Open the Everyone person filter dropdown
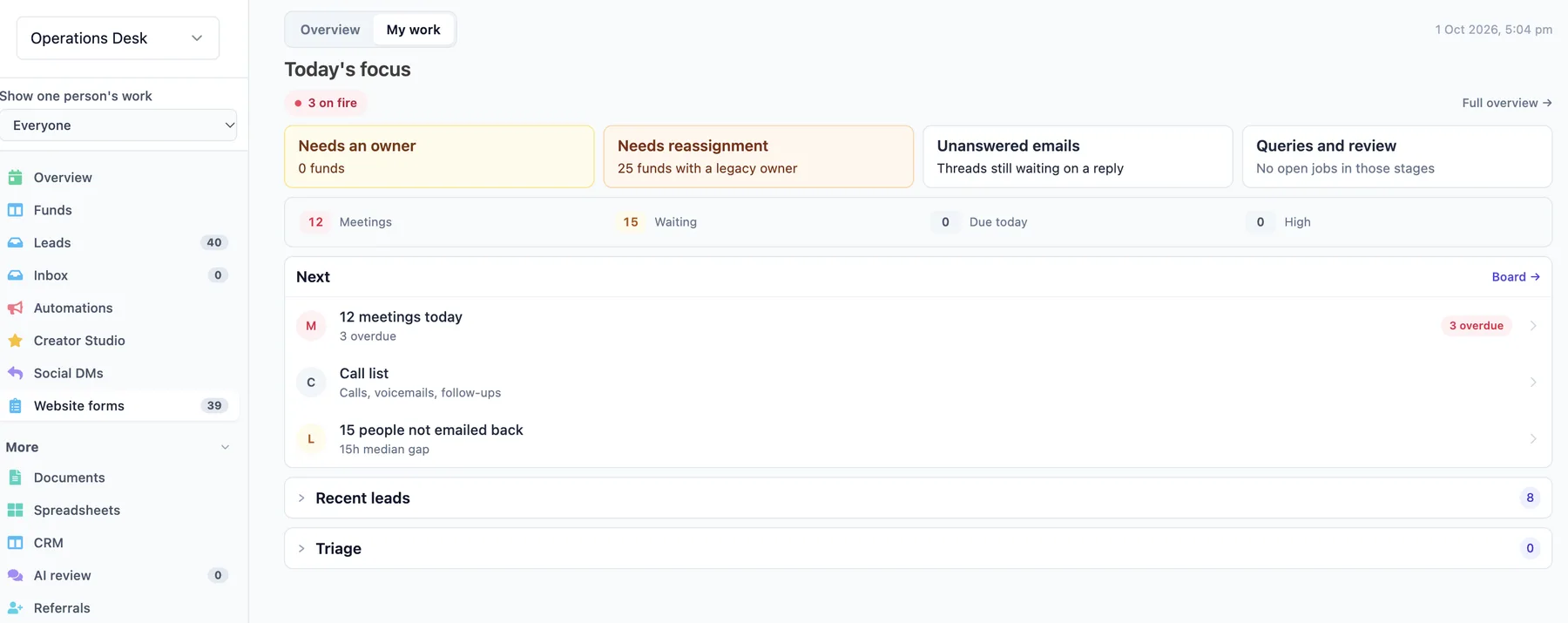This screenshot has width=1568, height=623. [x=118, y=125]
